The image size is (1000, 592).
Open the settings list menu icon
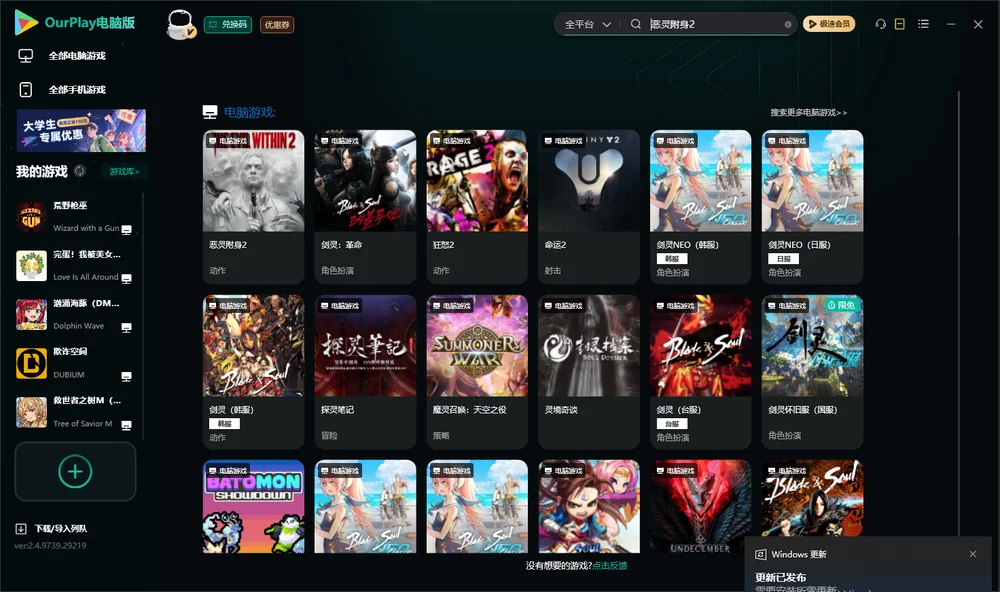[x=923, y=24]
